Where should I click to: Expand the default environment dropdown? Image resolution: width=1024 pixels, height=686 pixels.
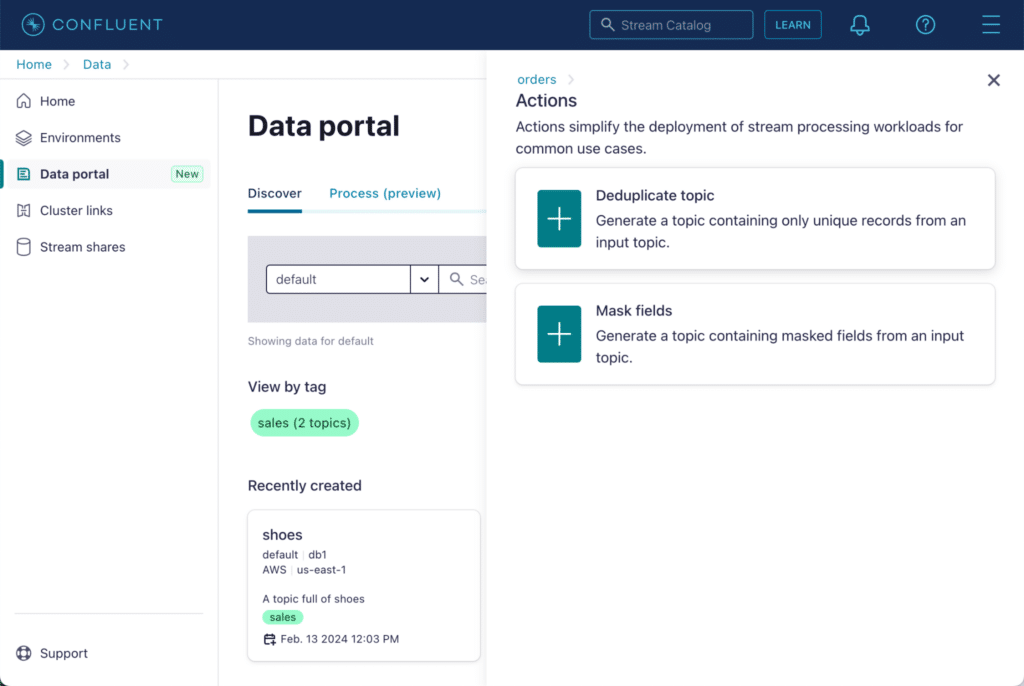pos(424,279)
